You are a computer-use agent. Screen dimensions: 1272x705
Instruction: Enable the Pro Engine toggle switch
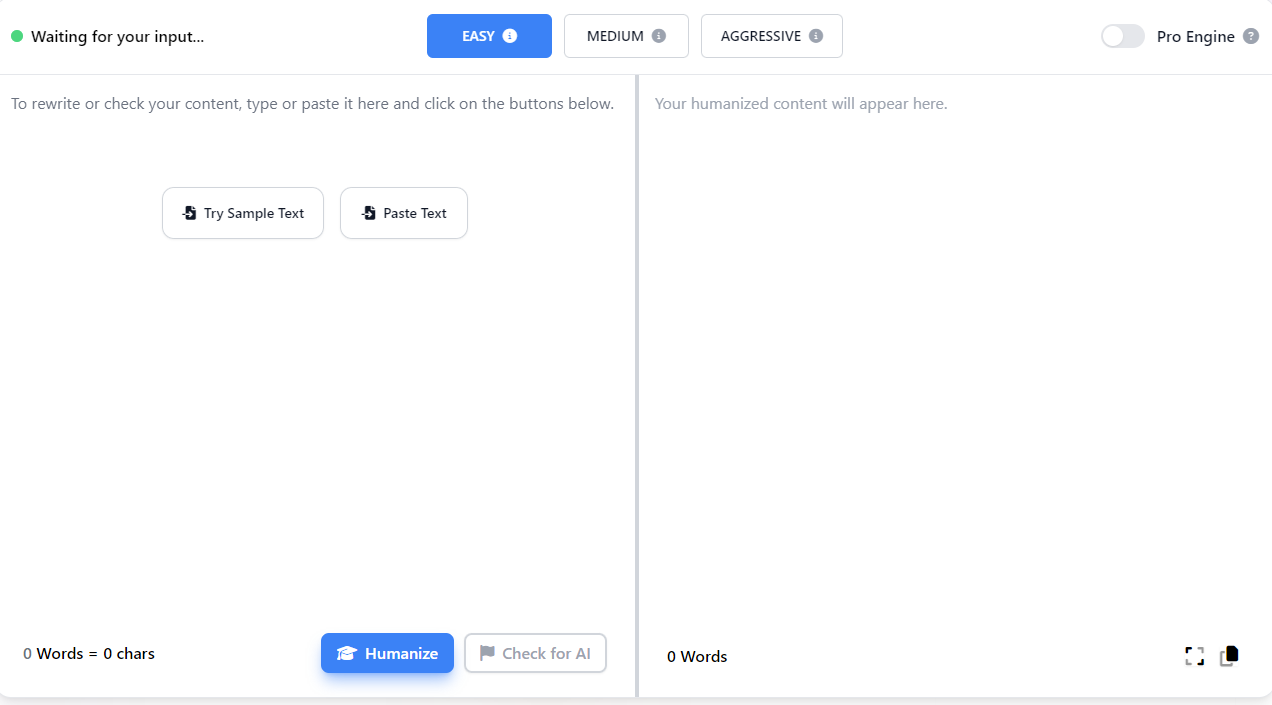pos(1122,36)
